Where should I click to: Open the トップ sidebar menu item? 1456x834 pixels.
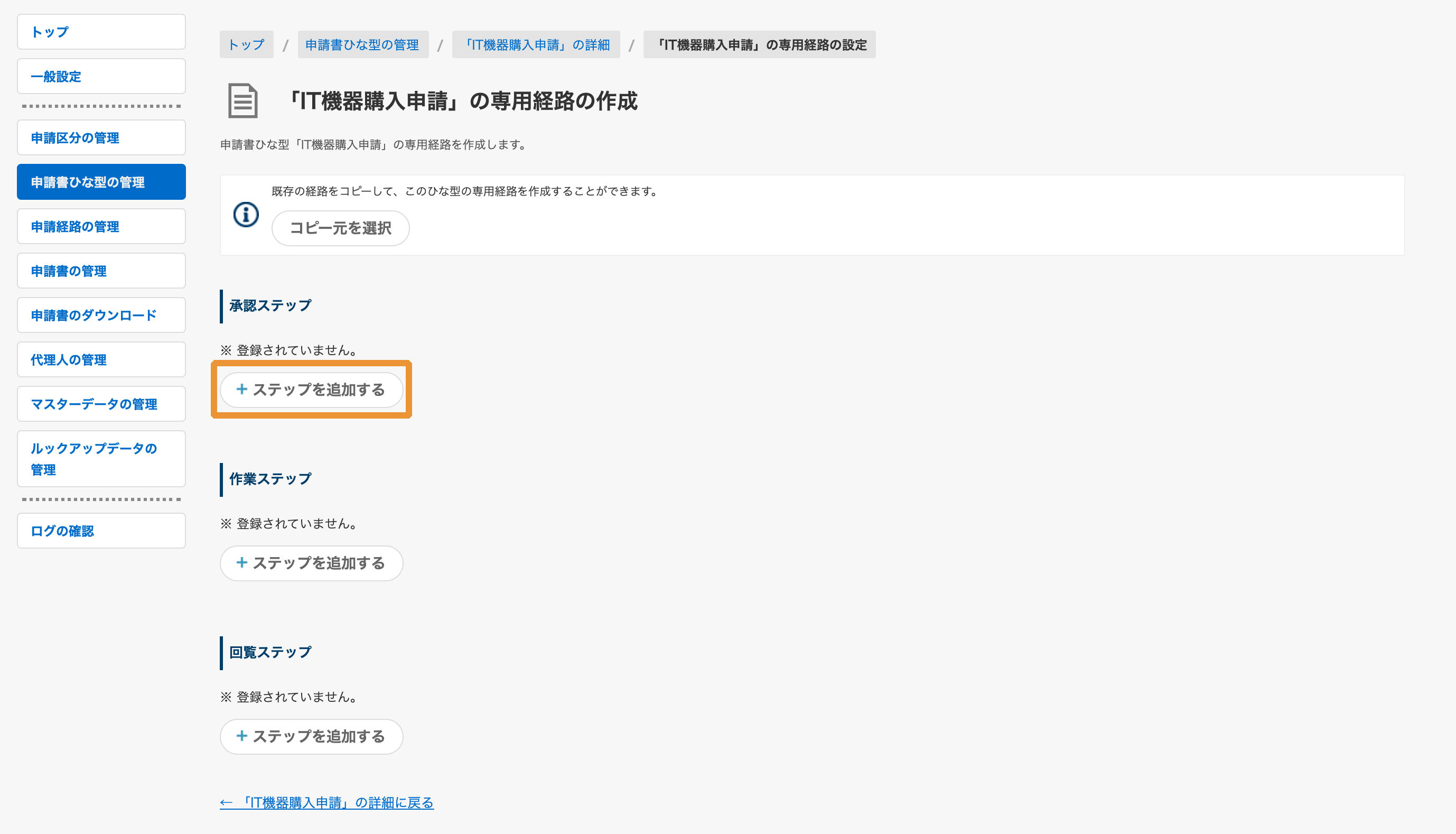pos(101,32)
